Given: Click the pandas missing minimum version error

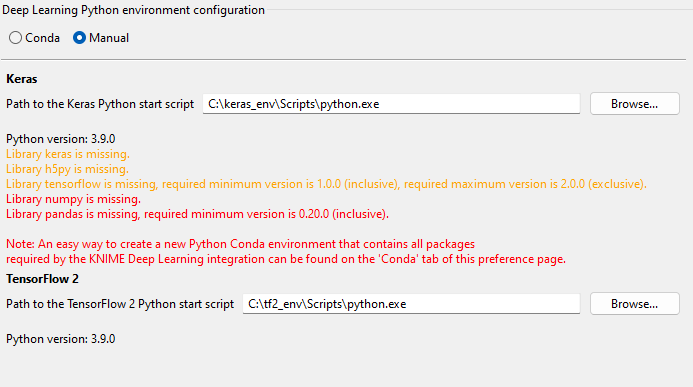Looking at the screenshot, I should coord(197,214).
